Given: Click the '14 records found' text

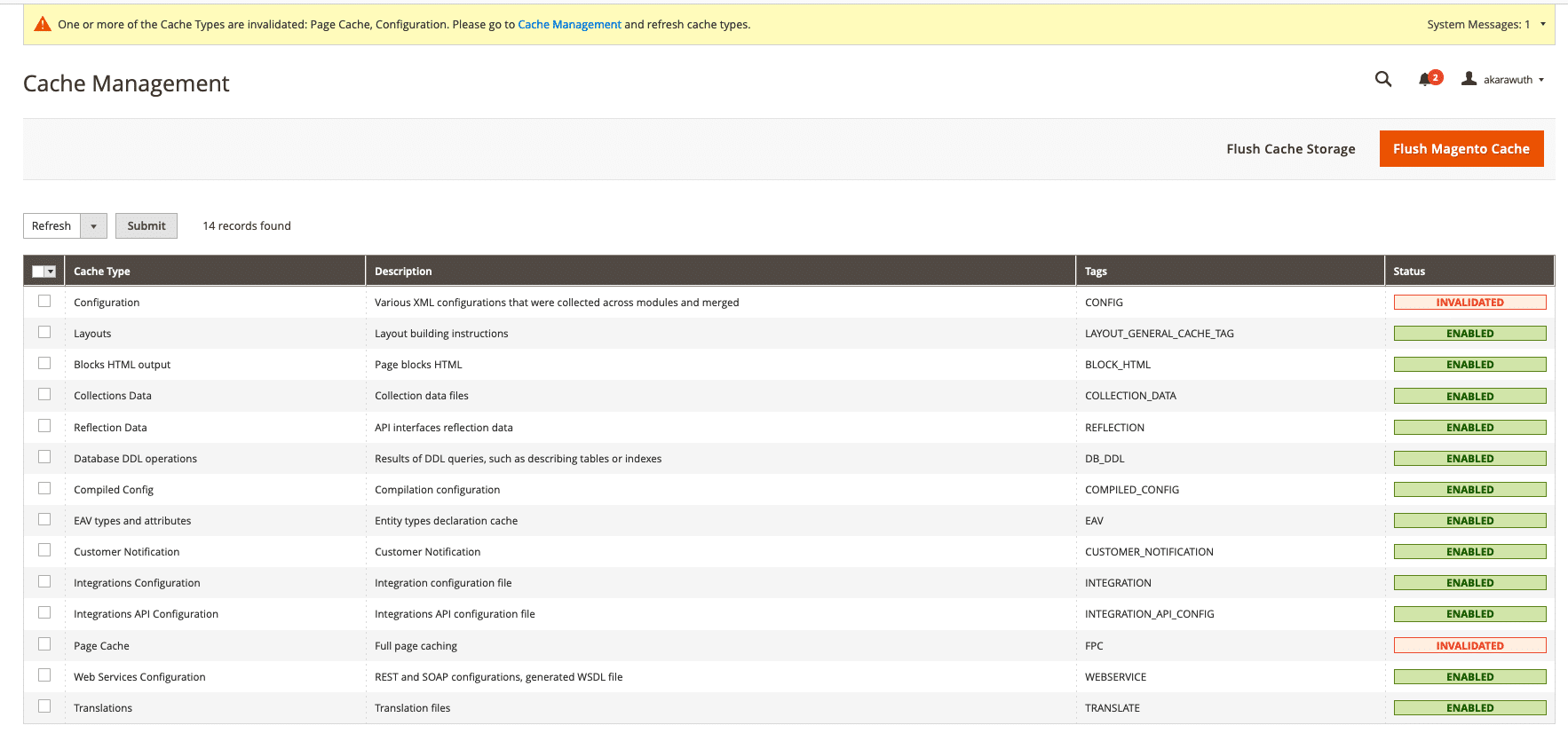Looking at the screenshot, I should click(247, 226).
